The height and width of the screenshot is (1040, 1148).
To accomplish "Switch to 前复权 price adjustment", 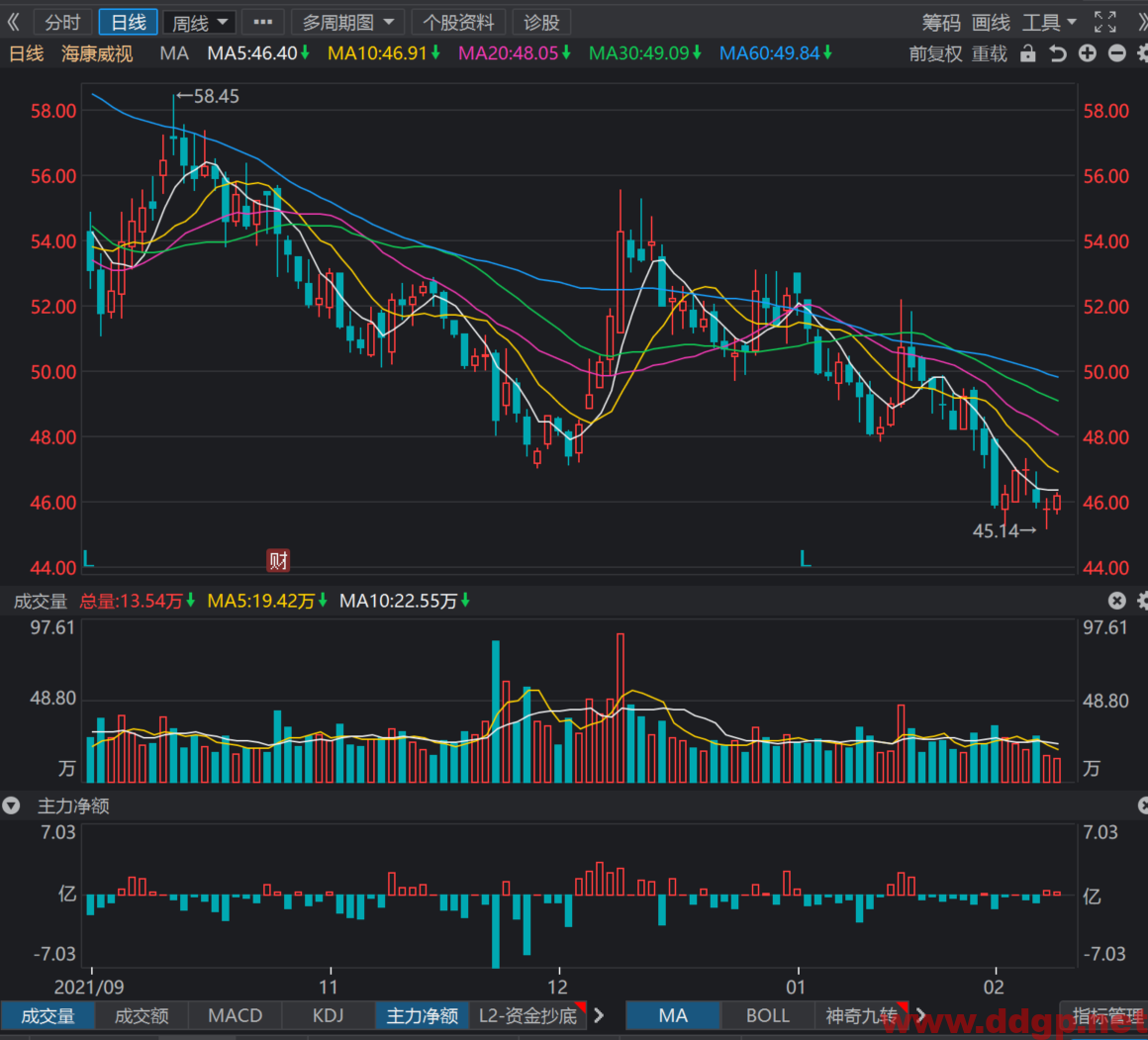I will click(935, 53).
